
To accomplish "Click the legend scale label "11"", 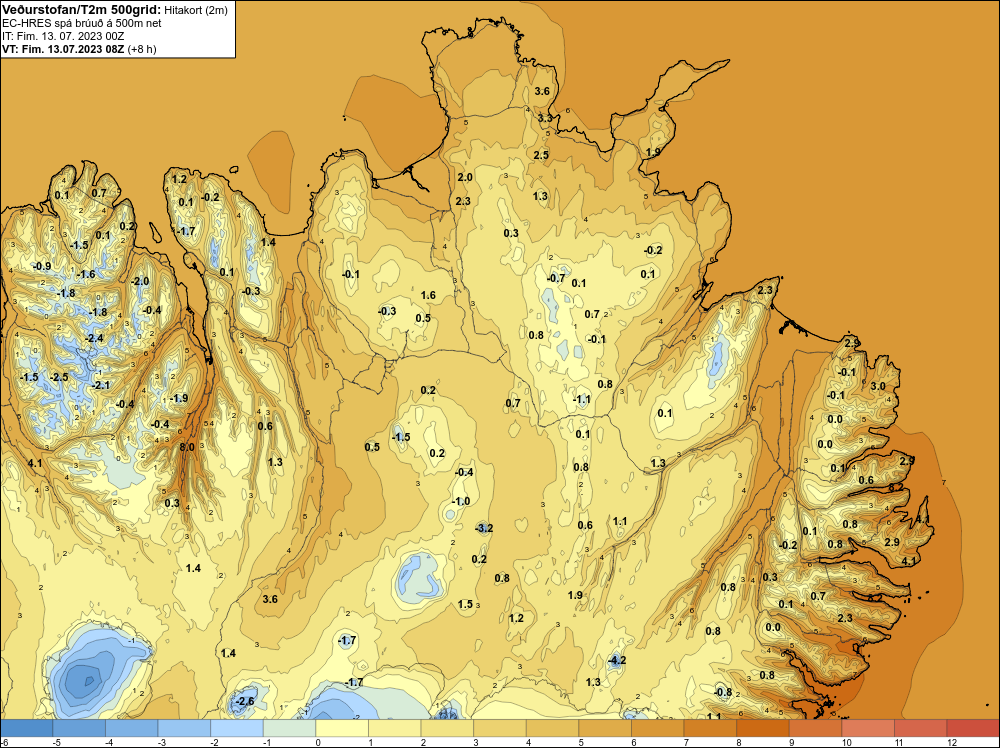I will (x=899, y=742).
